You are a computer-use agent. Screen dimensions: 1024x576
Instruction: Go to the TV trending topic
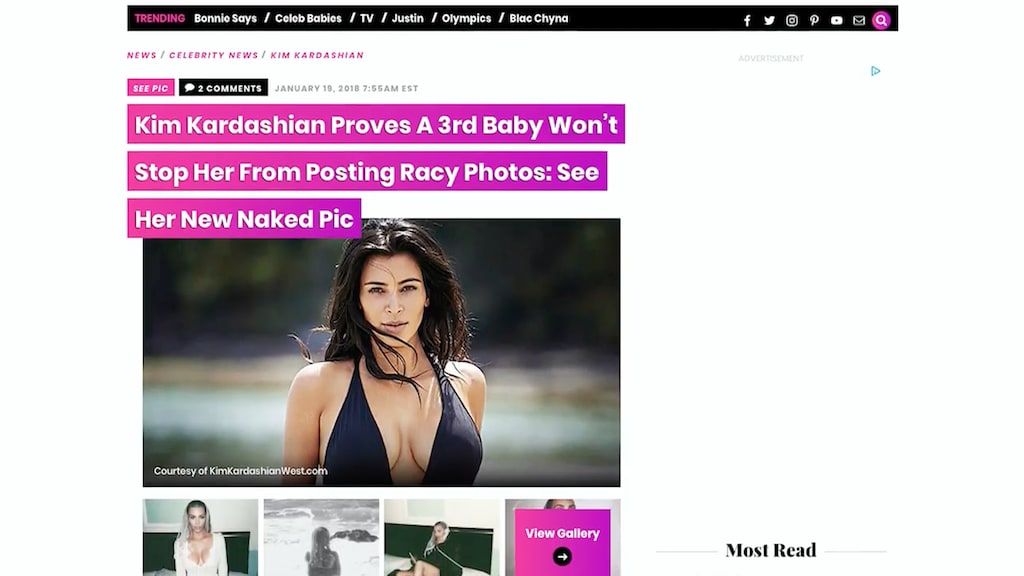tap(367, 18)
